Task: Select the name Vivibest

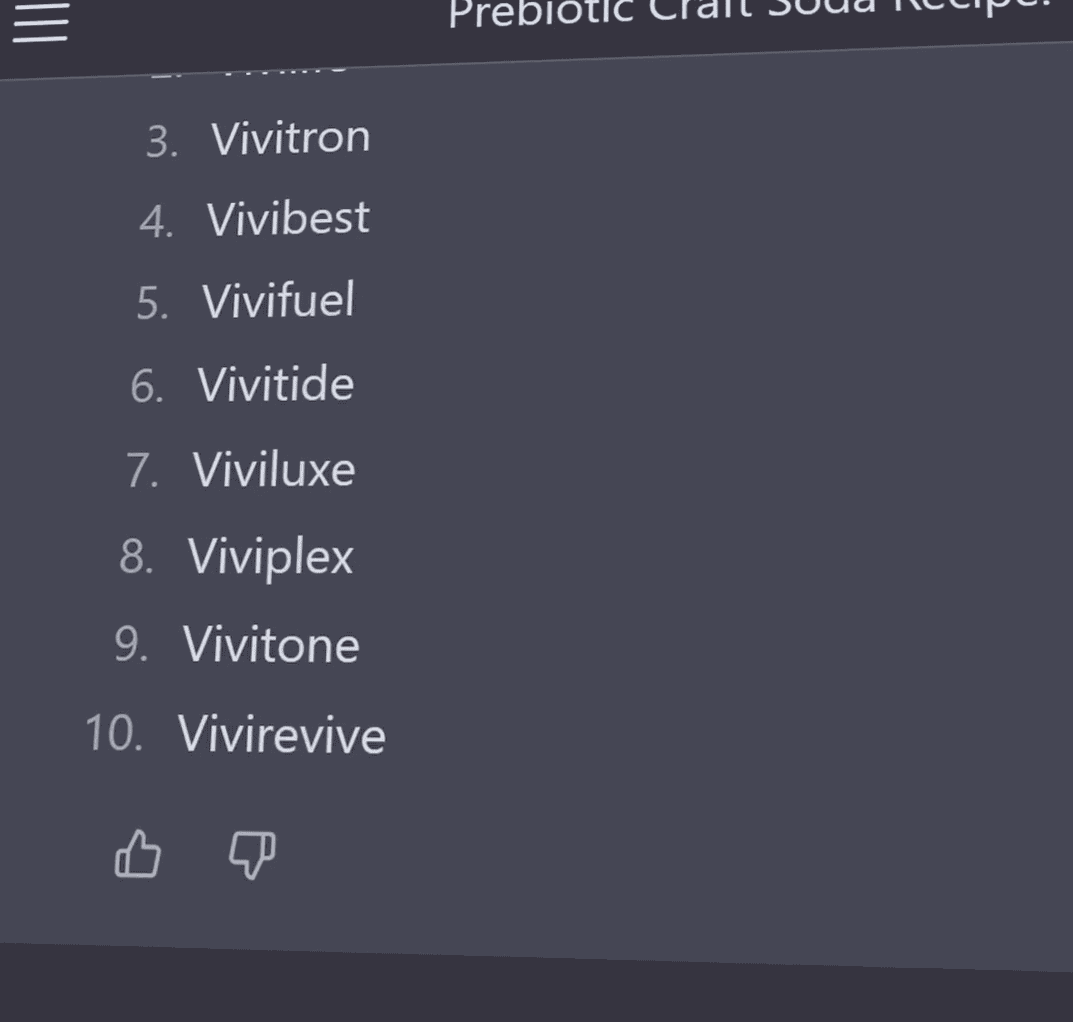Action: point(287,218)
